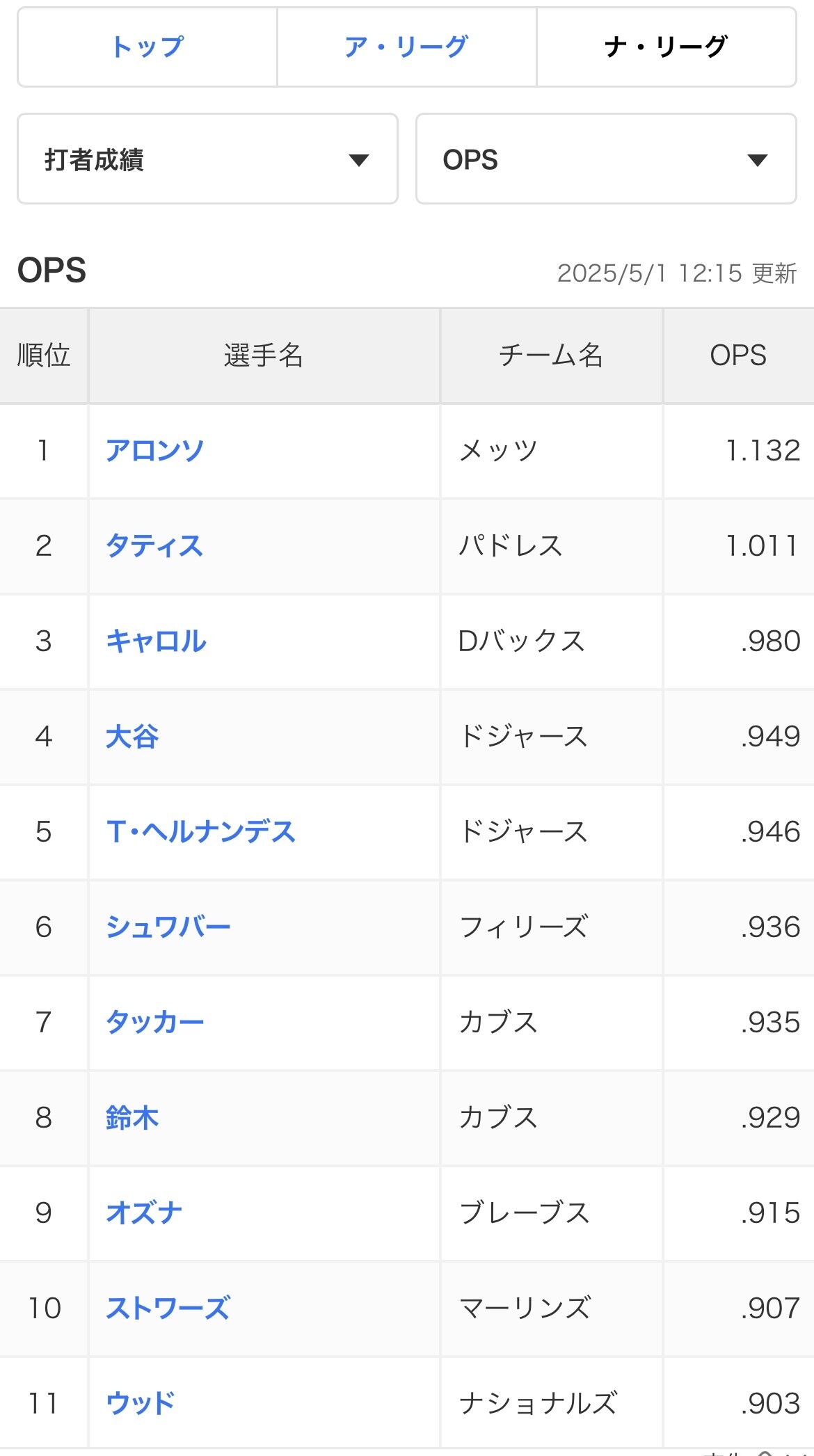The width and height of the screenshot is (814, 1456).
Task: Open player アロンソ's page
Action: click(154, 451)
